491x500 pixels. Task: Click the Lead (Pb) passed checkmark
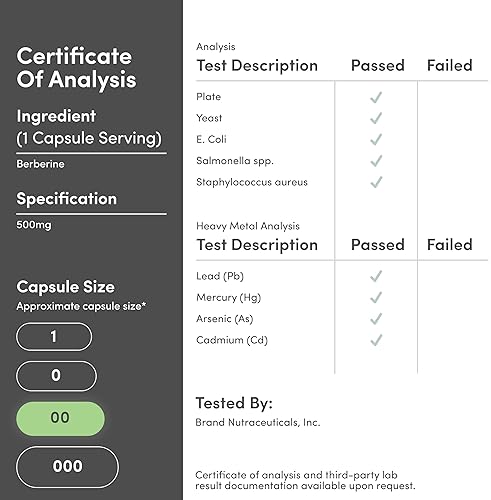pyautogui.click(x=376, y=276)
